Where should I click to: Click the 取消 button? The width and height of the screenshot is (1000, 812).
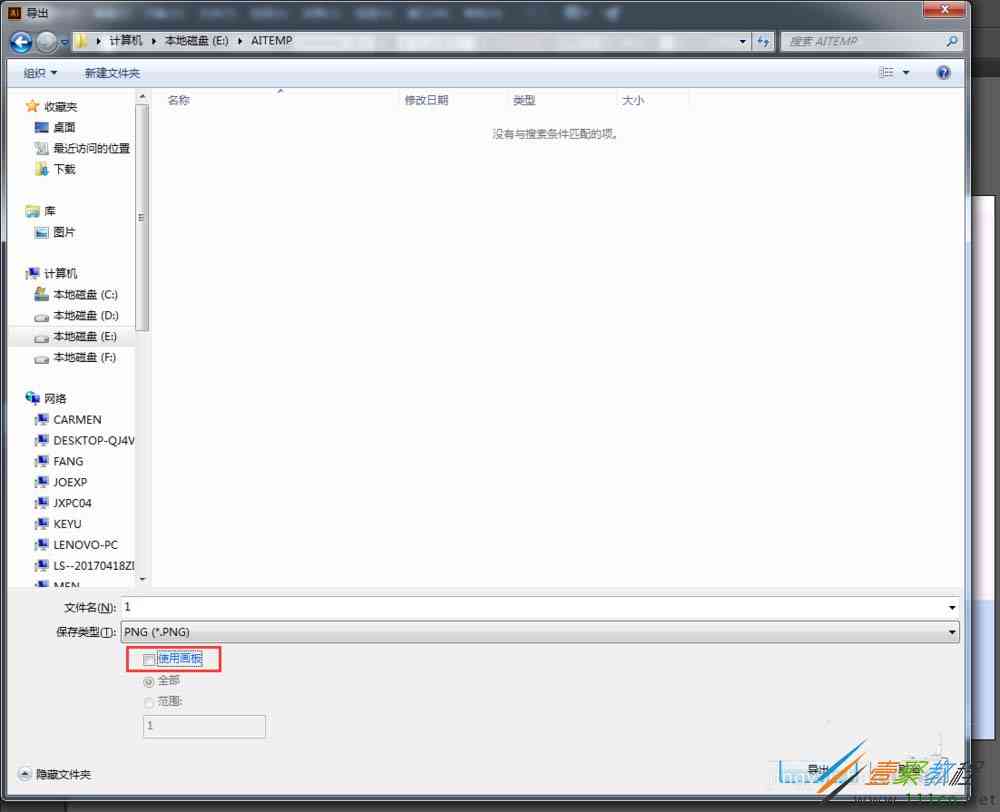(909, 771)
